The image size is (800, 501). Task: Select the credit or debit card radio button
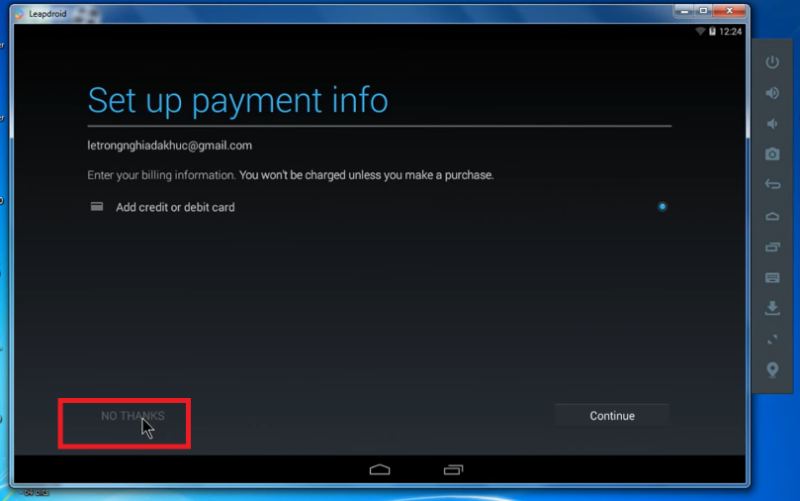(x=662, y=207)
